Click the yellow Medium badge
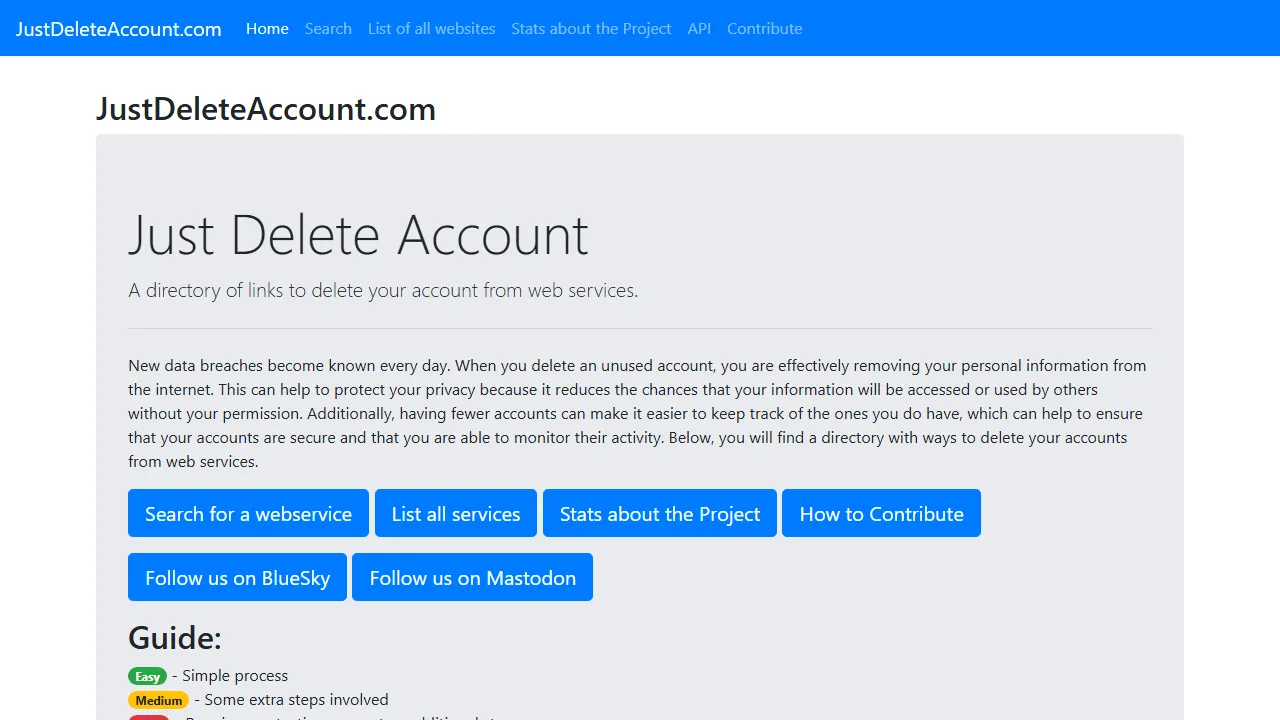The height and width of the screenshot is (720, 1280). (158, 700)
